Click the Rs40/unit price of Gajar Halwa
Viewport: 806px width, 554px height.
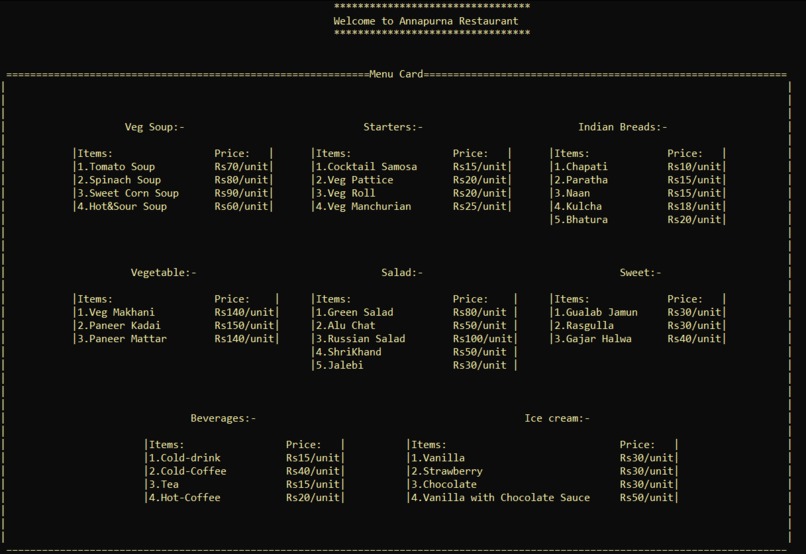click(x=694, y=339)
